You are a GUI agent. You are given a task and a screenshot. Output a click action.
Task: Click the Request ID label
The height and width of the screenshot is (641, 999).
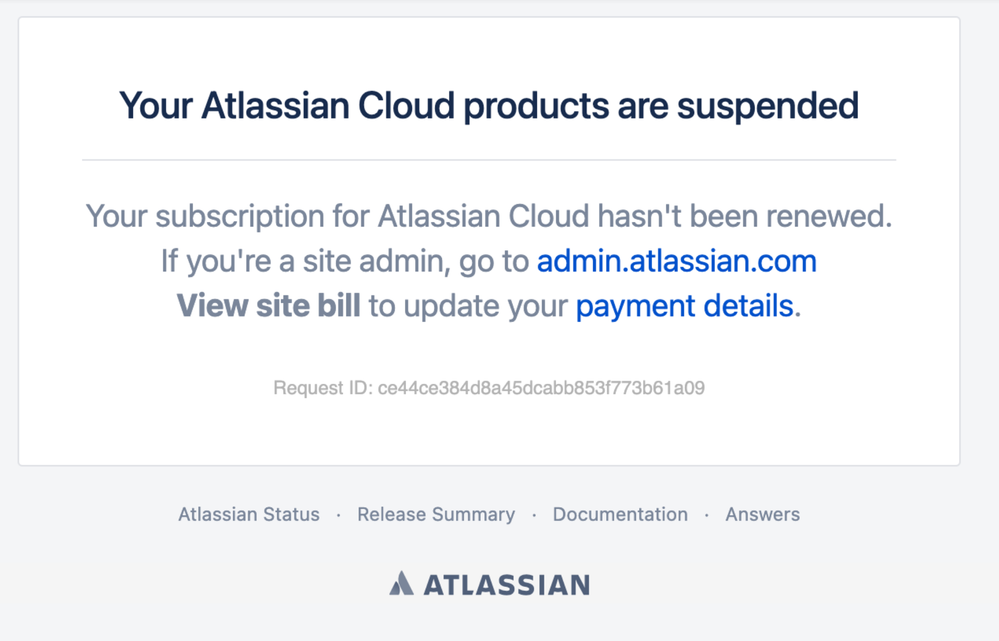click(x=322, y=387)
